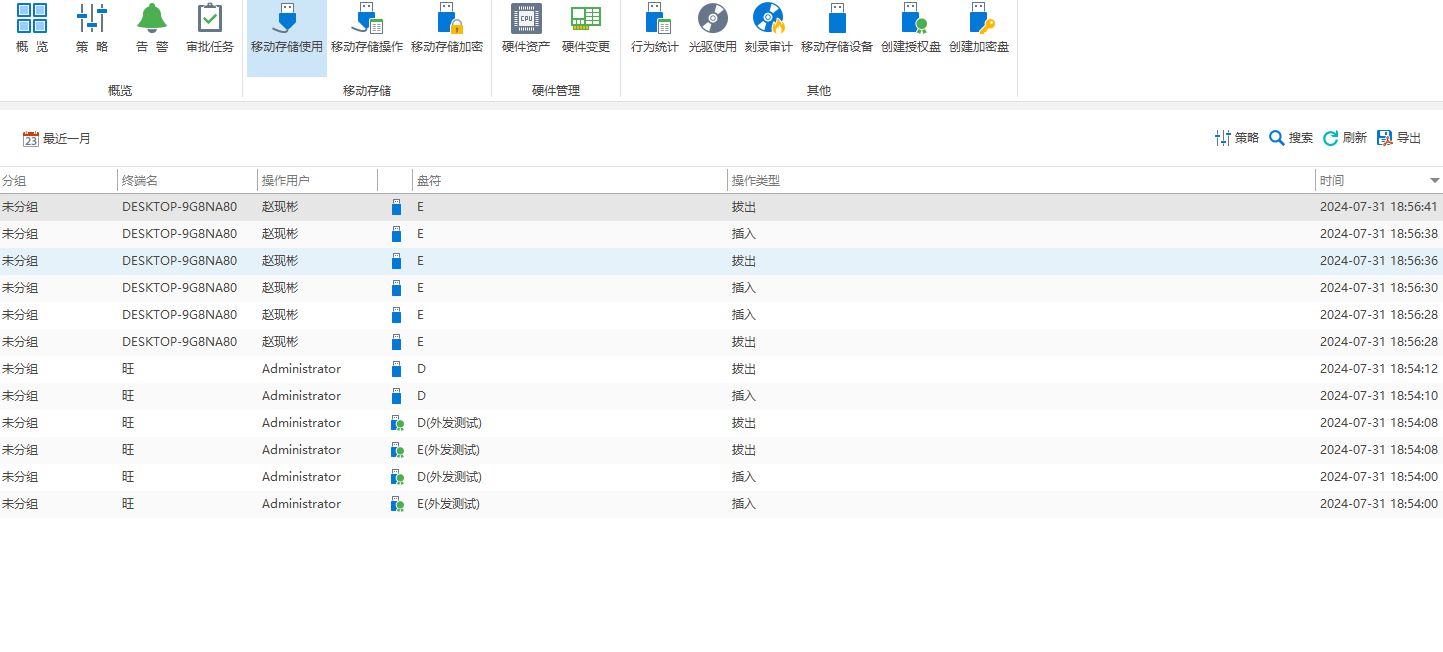This screenshot has height=652, width=1443.
Task: Click DESKTOP-9G8NA80 in the 18:56:41 row
Action: coord(180,207)
